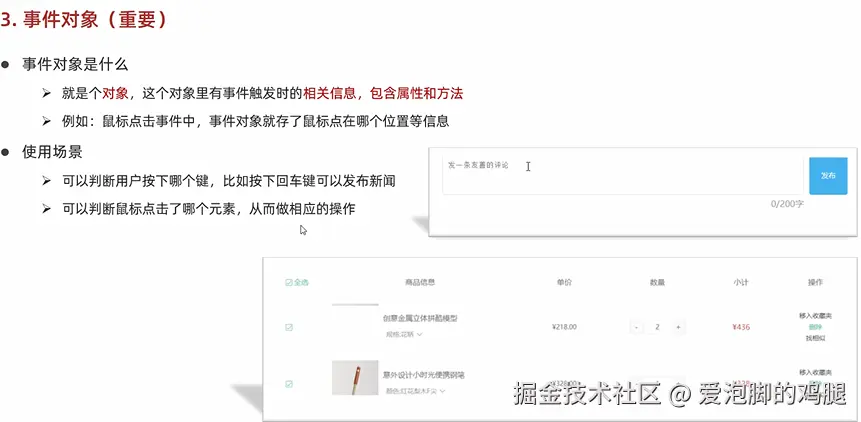
Task: Click the heading 3. 事件对象（重要）
Action: point(83,20)
